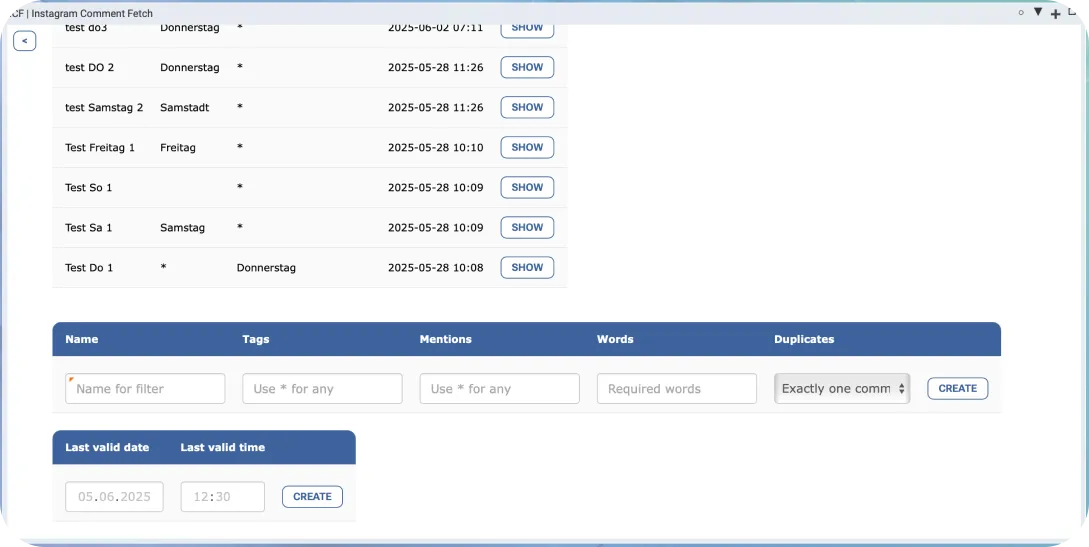Click the Tags input field

pos(322,389)
